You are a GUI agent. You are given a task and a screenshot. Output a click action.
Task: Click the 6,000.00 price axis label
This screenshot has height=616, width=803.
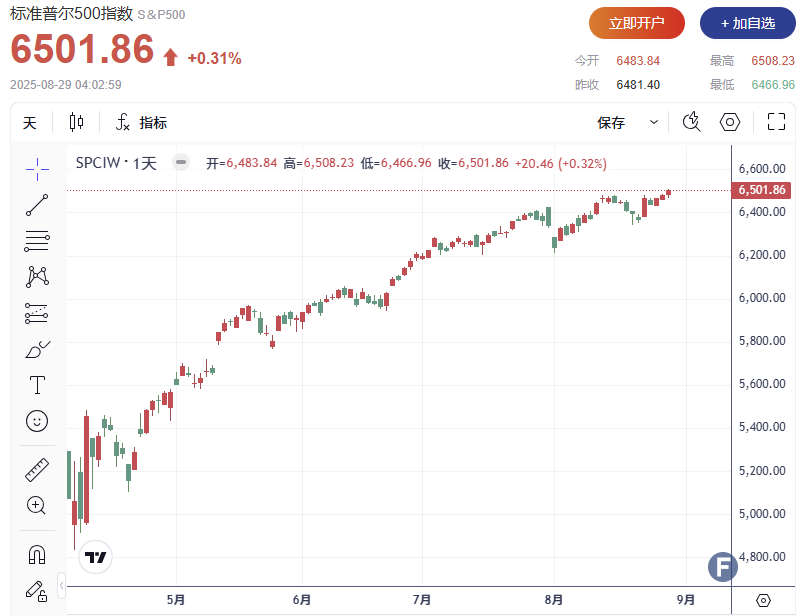click(x=762, y=298)
